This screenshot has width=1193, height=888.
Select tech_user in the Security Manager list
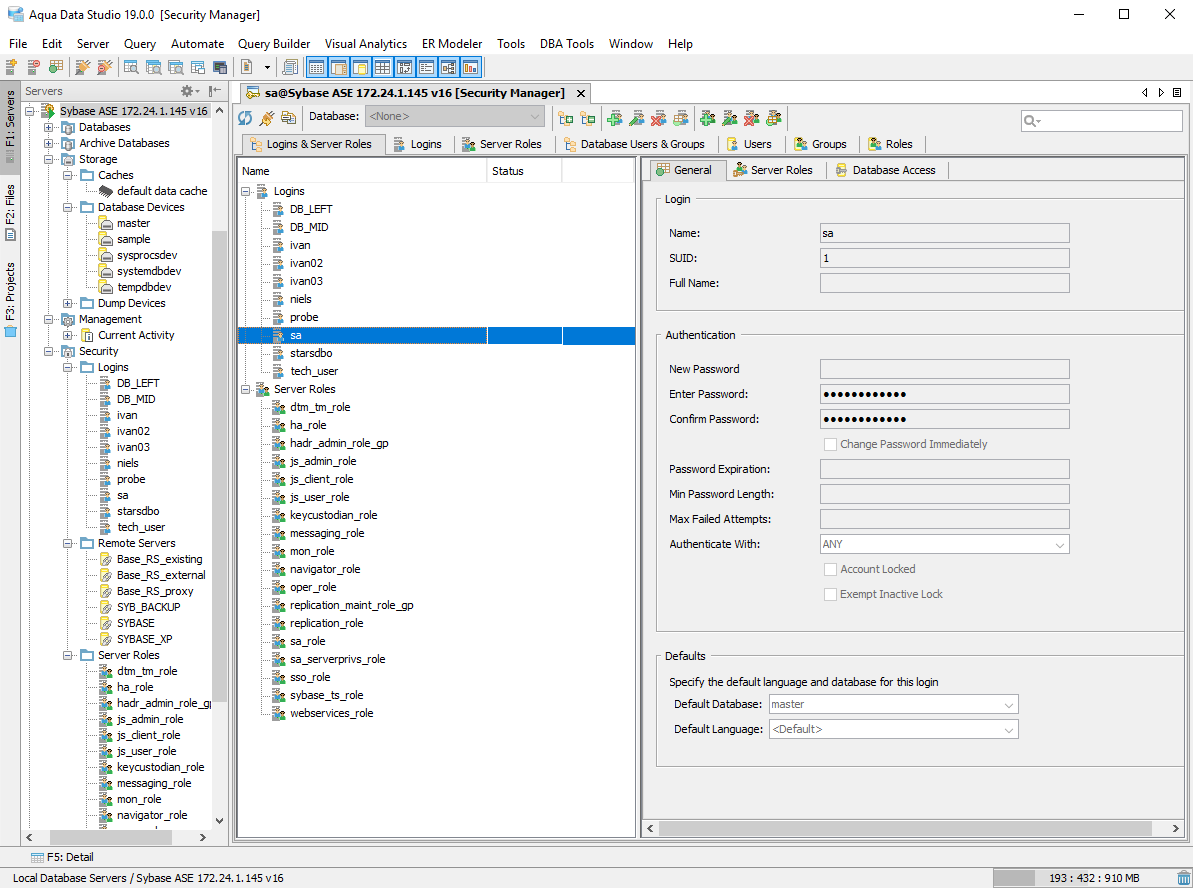point(313,371)
